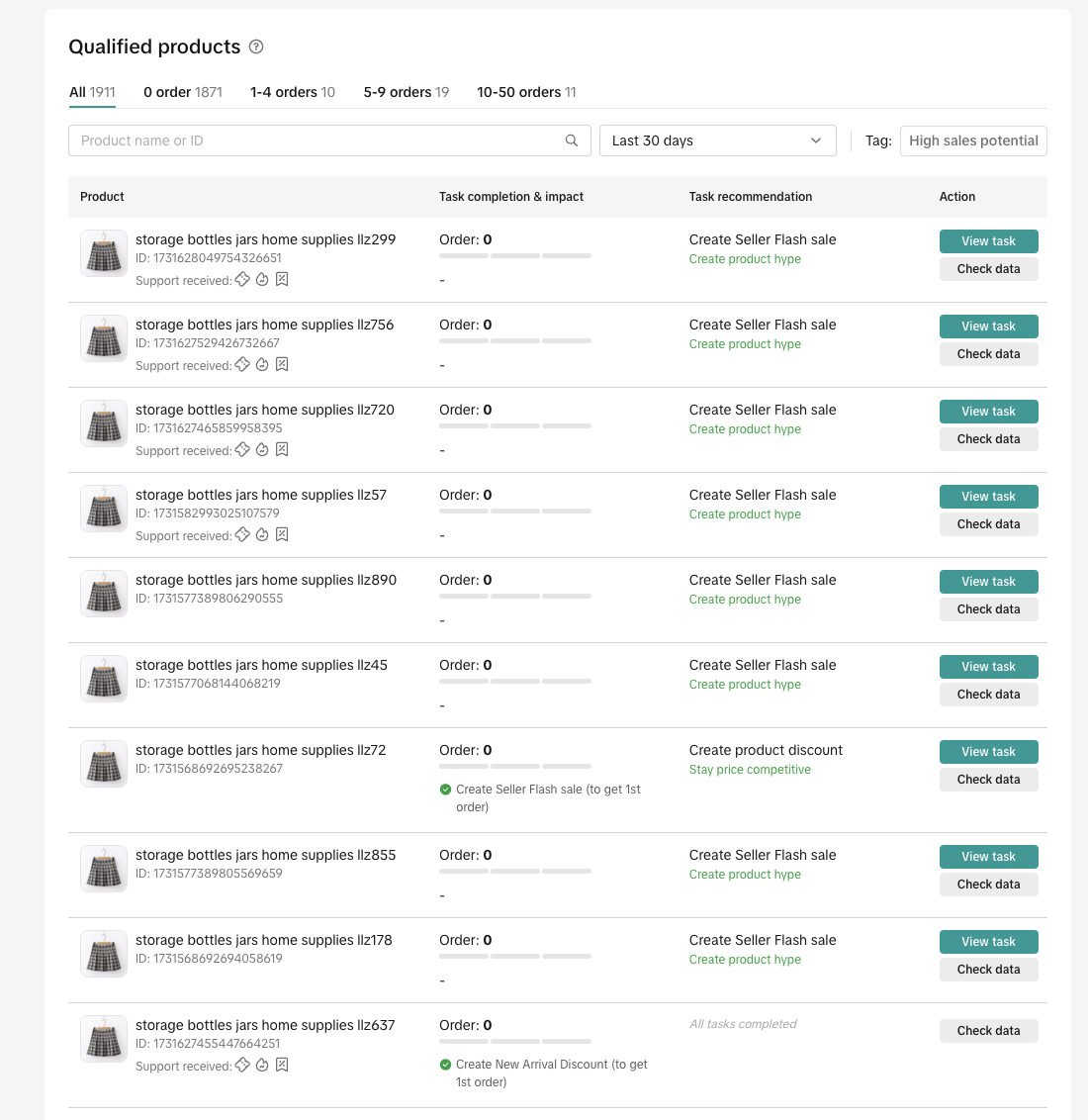Click View task for product llz890
The height and width of the screenshot is (1120, 1088).
(988, 582)
